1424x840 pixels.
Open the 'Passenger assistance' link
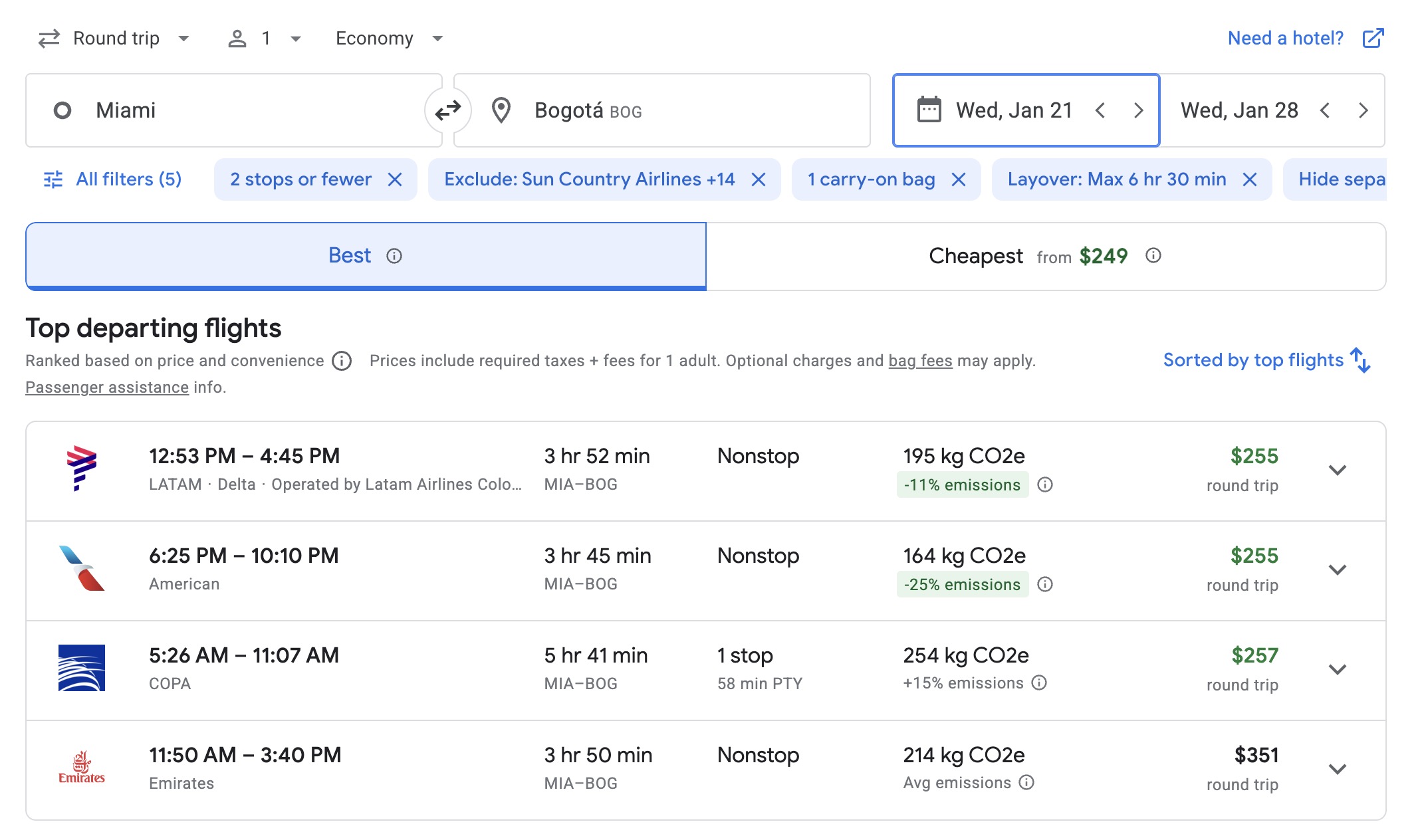(106, 387)
